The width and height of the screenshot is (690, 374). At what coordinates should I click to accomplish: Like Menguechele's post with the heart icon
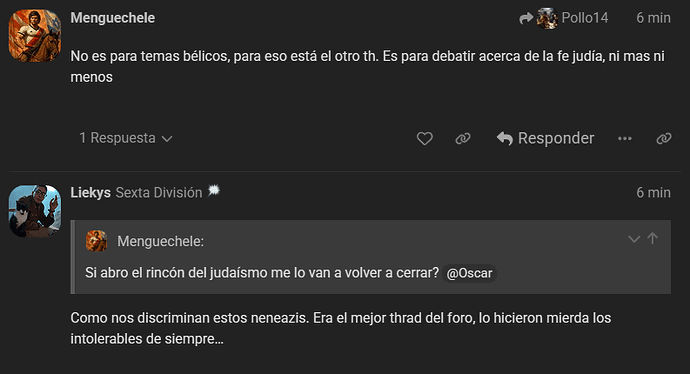pyautogui.click(x=425, y=139)
